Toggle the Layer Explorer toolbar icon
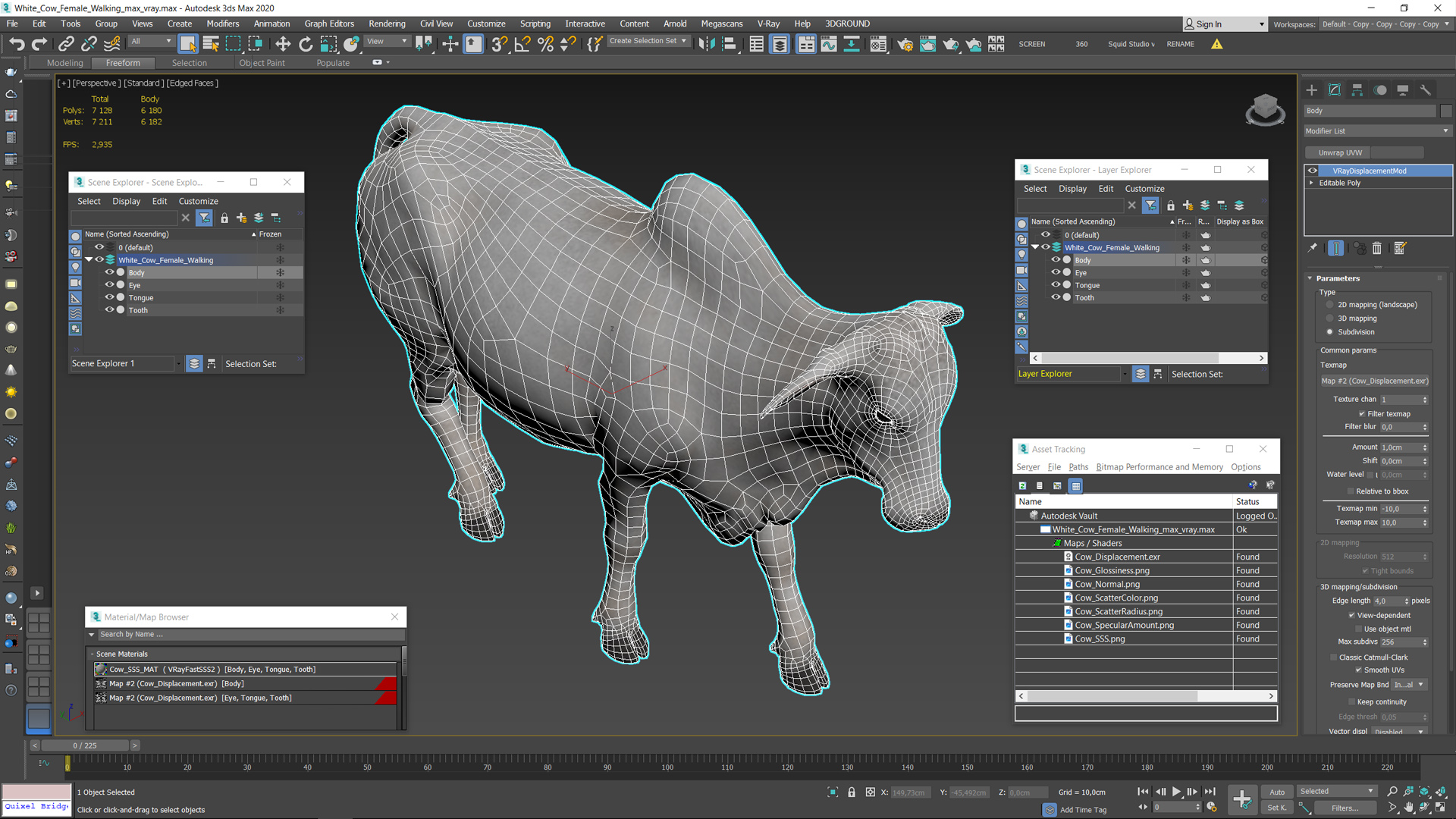The image size is (1456, 819). [780, 44]
